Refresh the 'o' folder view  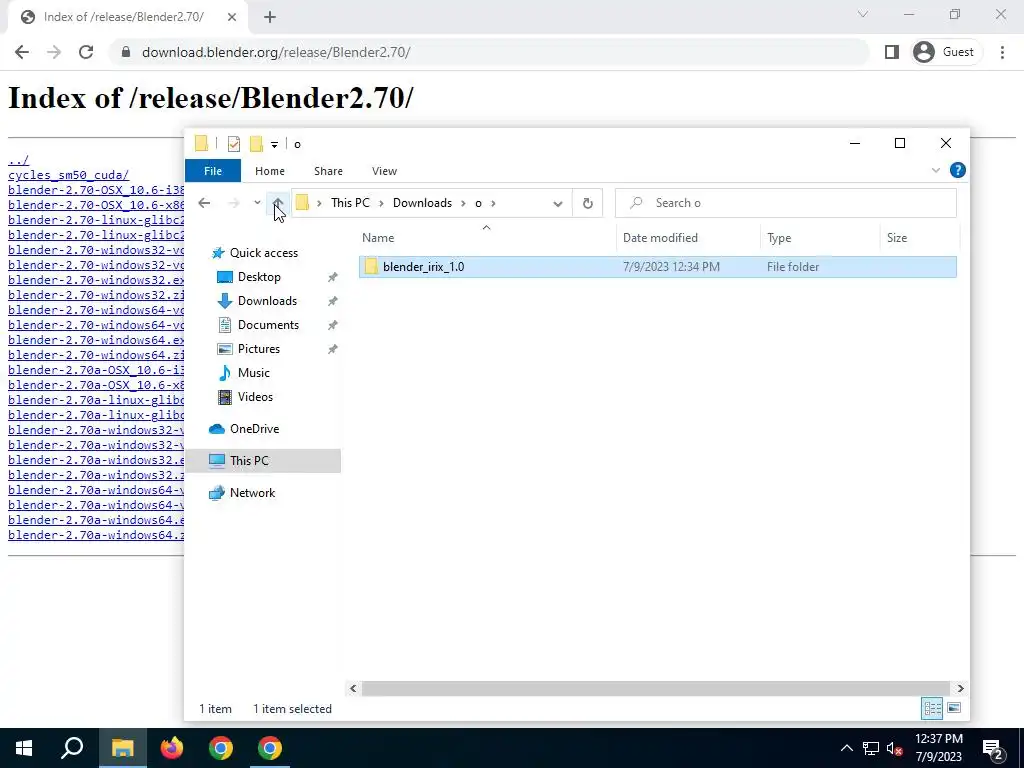[587, 203]
